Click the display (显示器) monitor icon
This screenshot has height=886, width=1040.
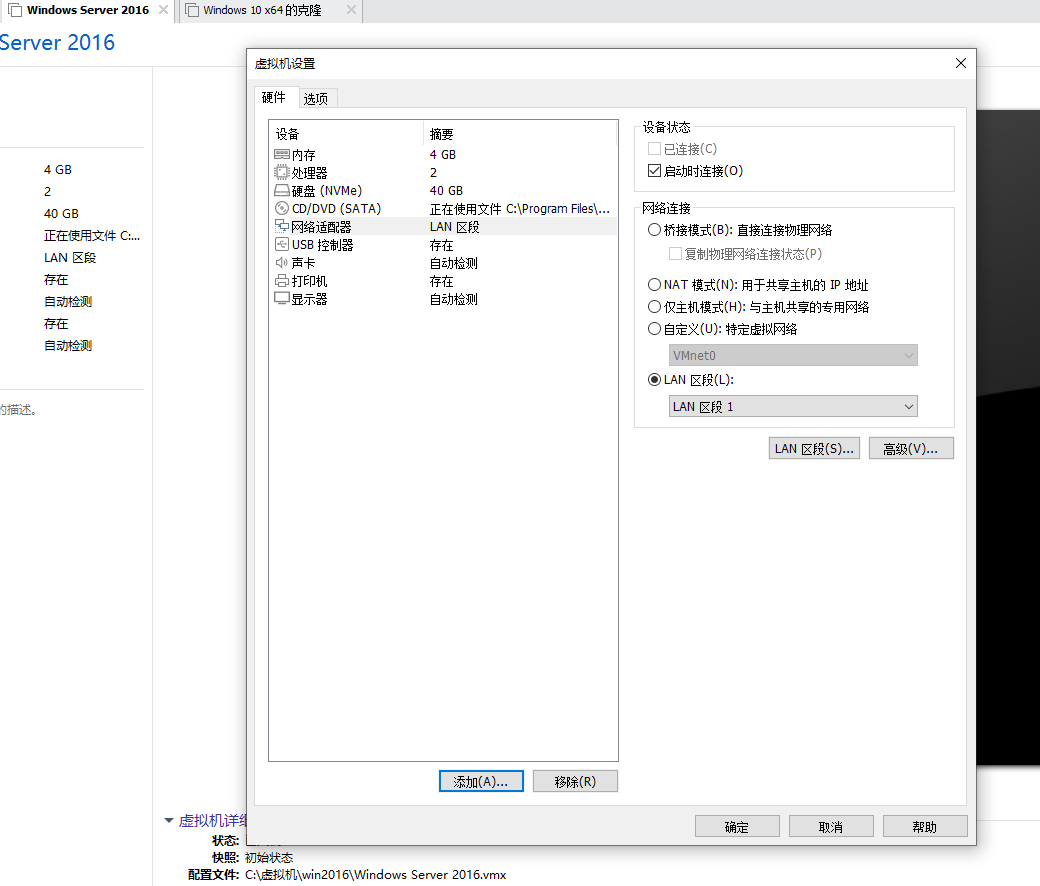[x=281, y=298]
